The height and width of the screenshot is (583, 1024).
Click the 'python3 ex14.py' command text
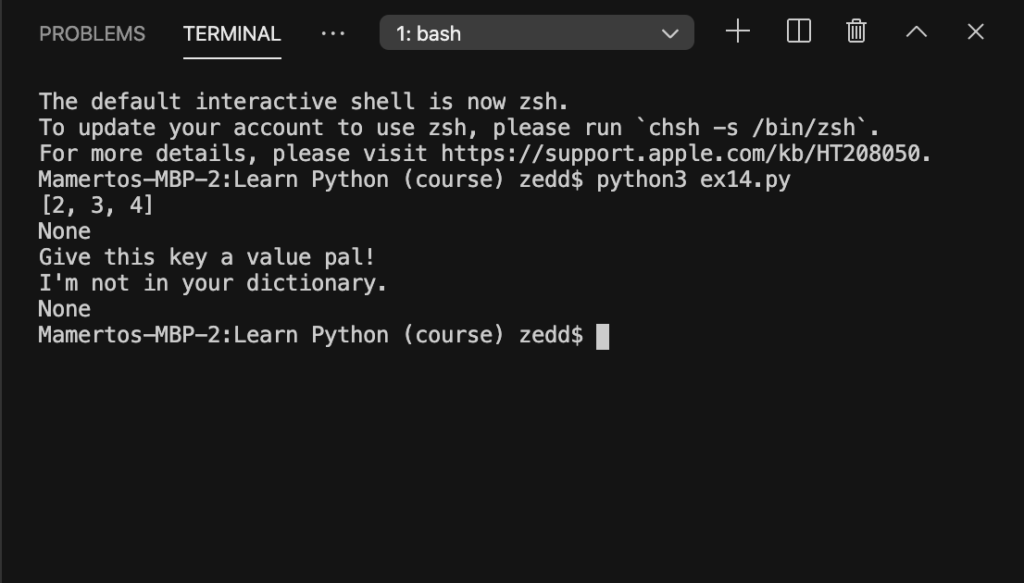pos(693,180)
